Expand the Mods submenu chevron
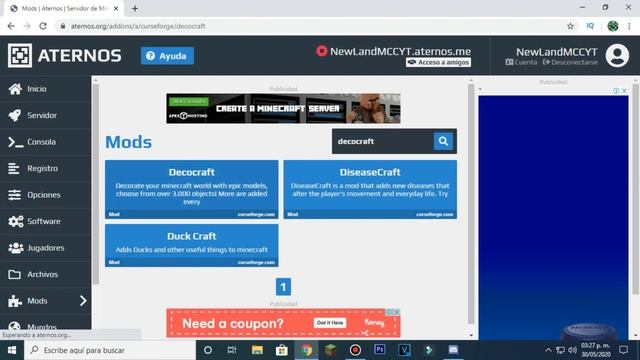 coord(83,301)
